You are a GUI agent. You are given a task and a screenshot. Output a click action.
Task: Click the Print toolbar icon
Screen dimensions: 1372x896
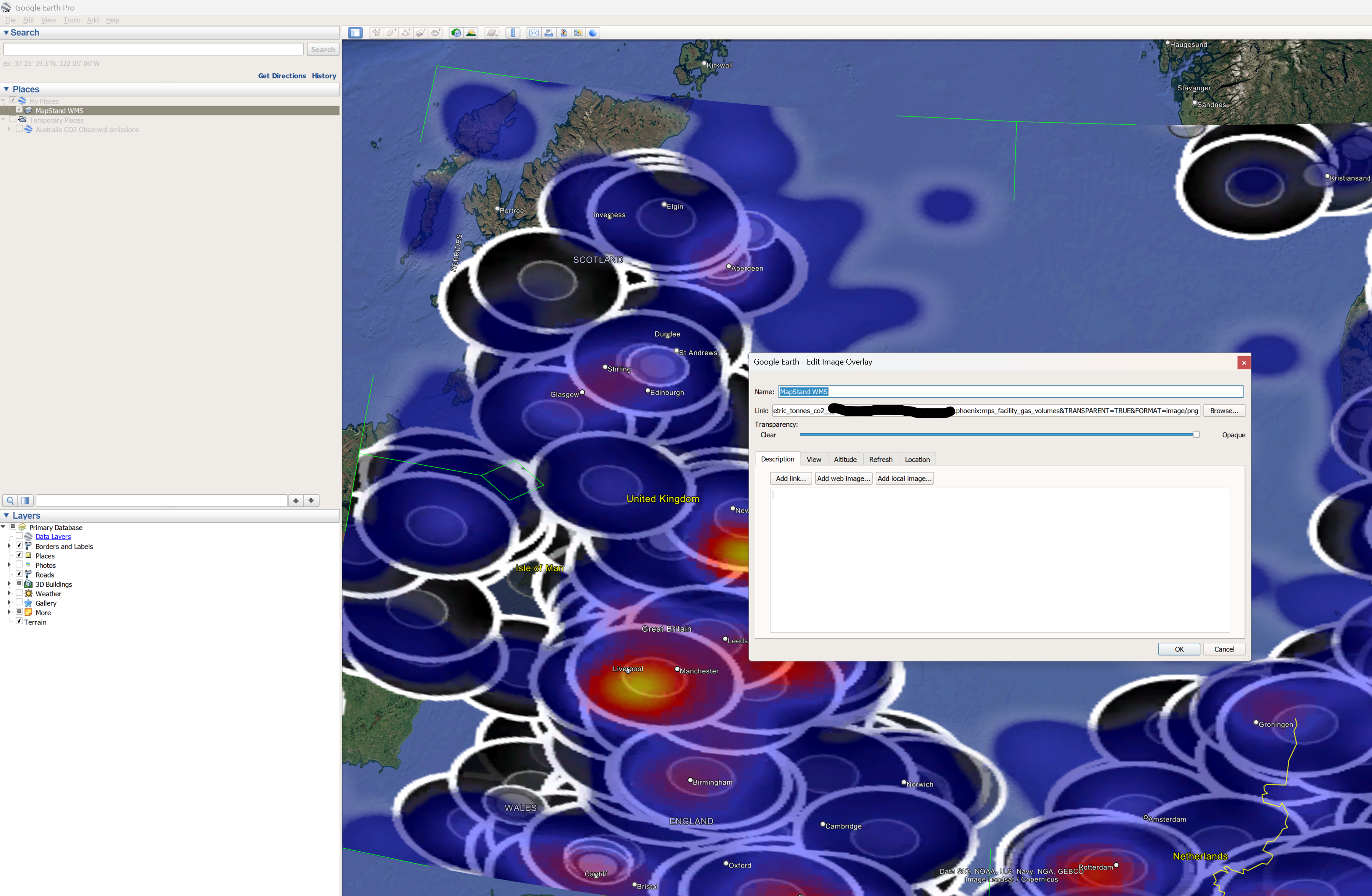[549, 33]
